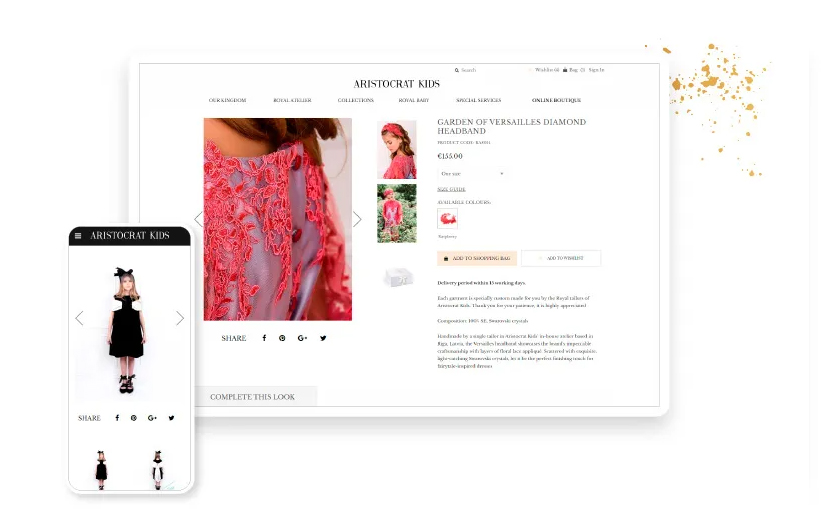This screenshot has height=525, width=825.
Task: Select the headband portrait thumbnail
Action: click(x=397, y=150)
